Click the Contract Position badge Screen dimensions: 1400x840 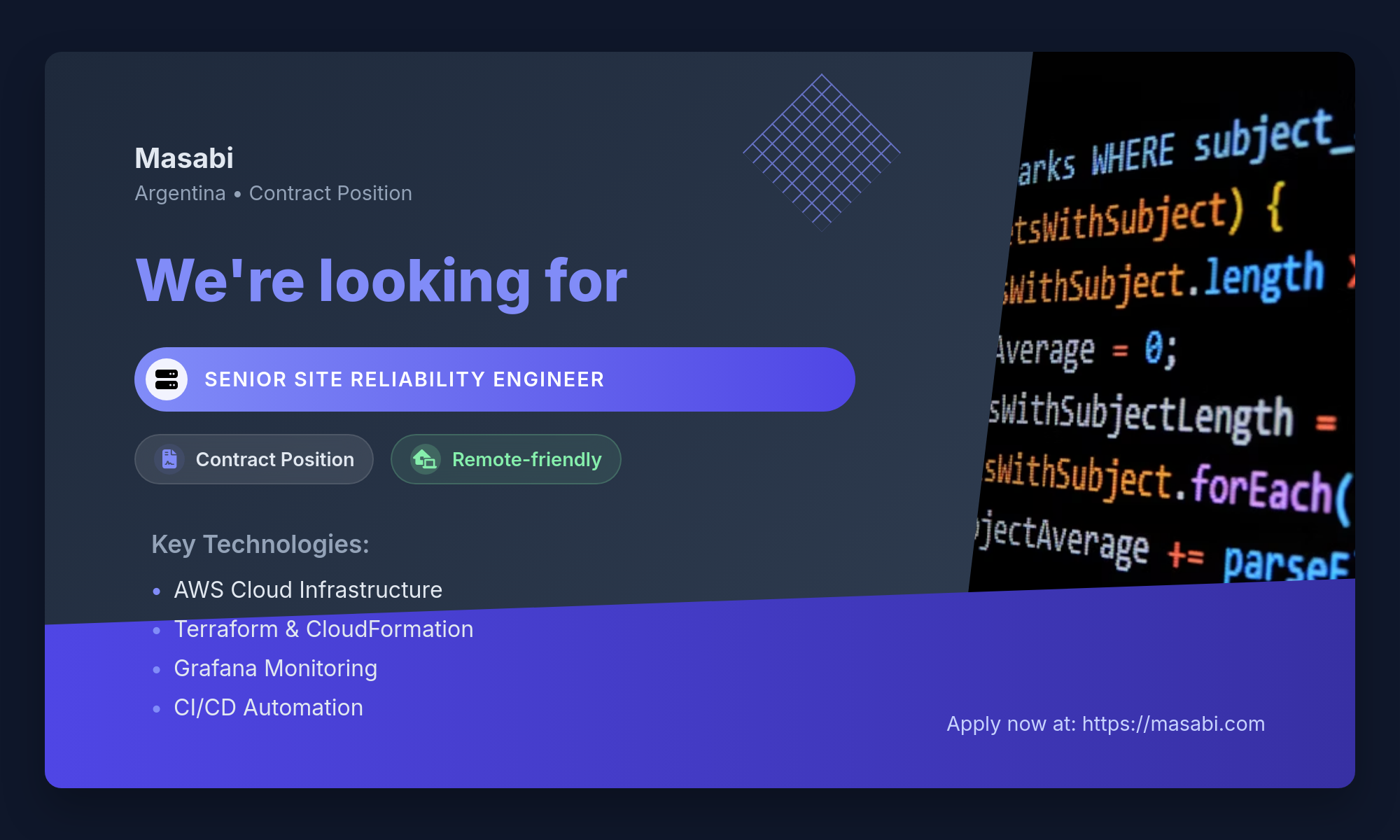(254, 459)
